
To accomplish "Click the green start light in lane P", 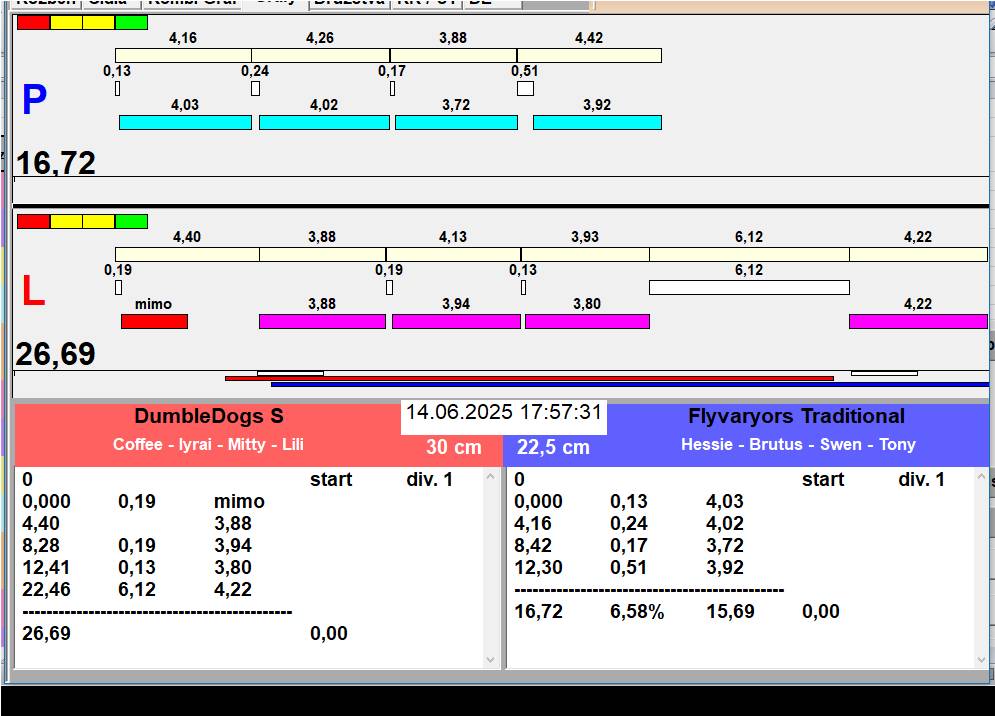I will (x=131, y=22).
